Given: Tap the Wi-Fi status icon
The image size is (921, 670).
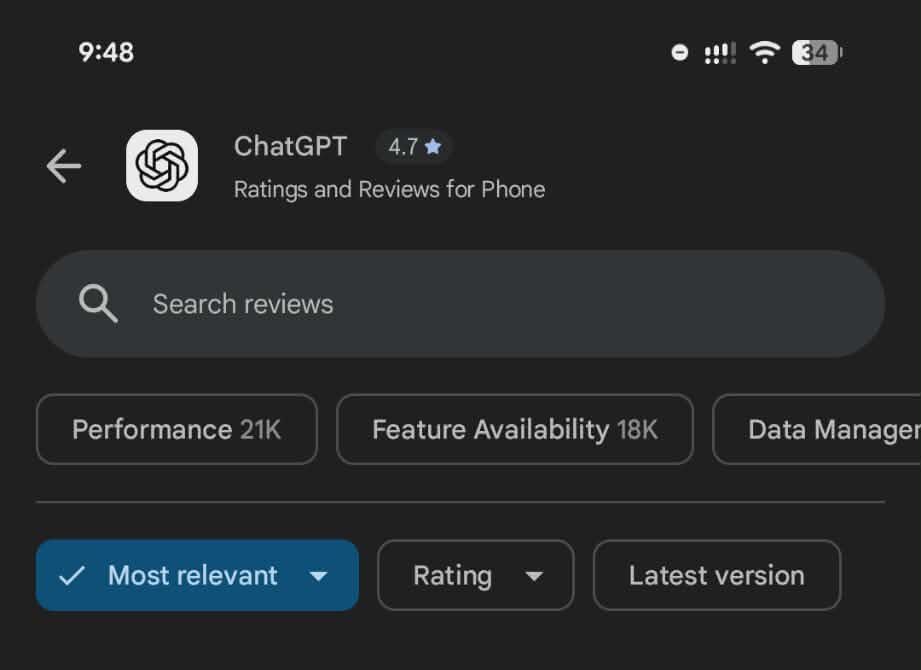Looking at the screenshot, I should coord(765,53).
